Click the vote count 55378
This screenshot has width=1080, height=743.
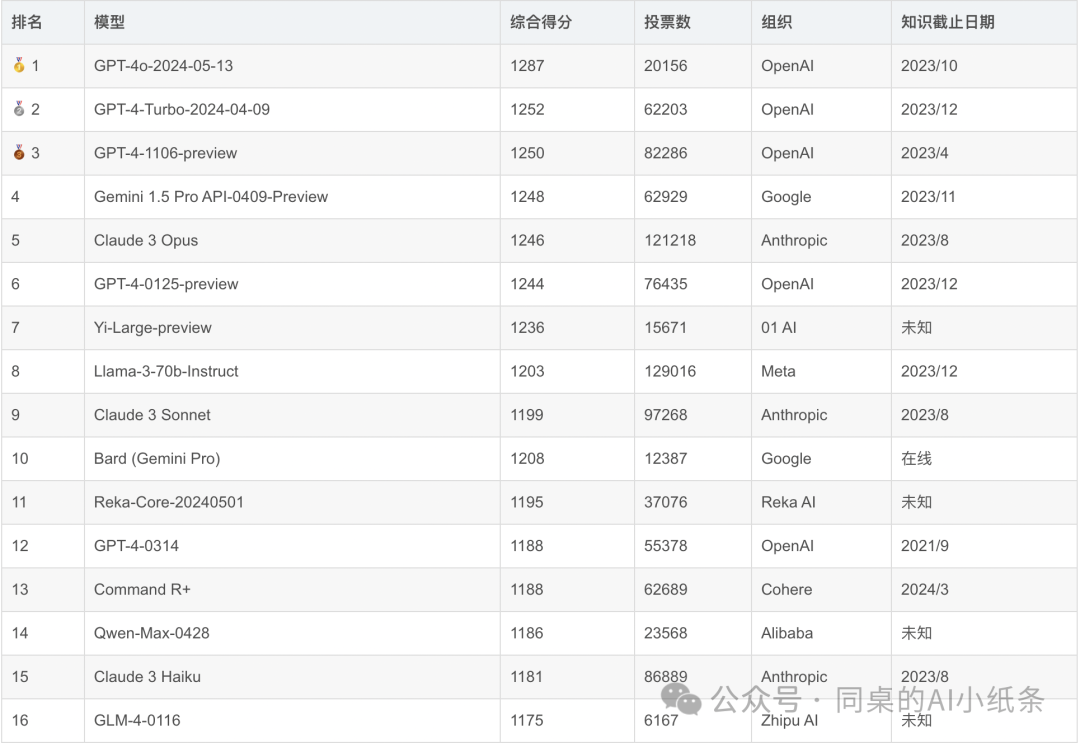(665, 545)
